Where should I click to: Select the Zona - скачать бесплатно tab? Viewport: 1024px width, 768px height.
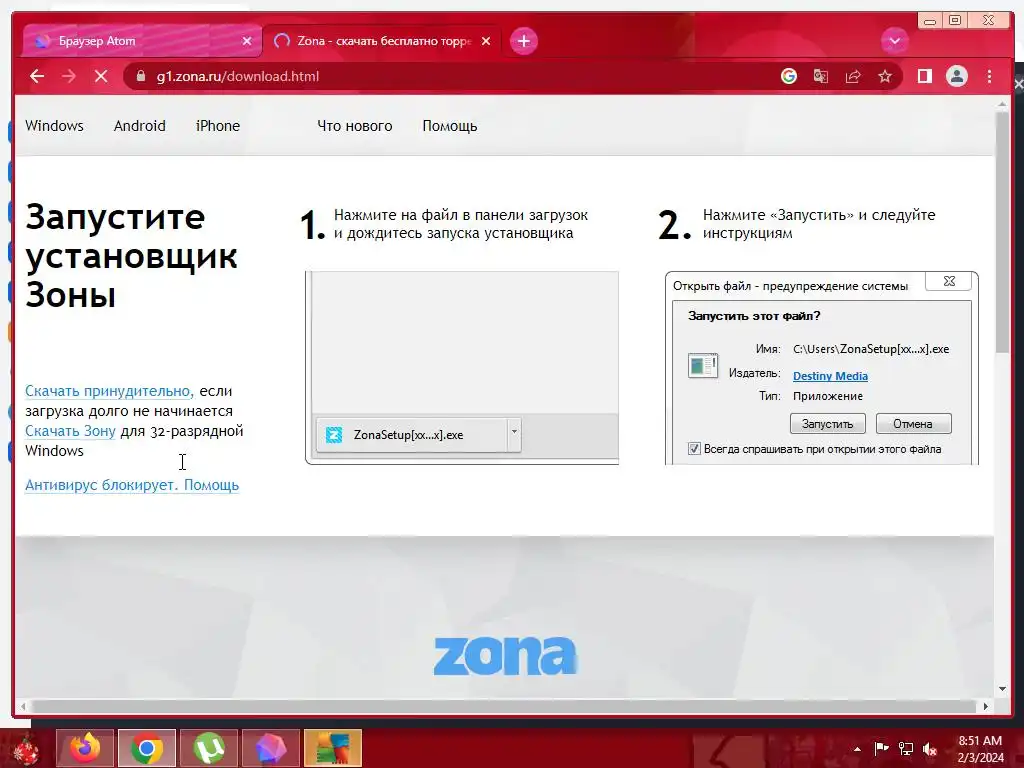[382, 41]
